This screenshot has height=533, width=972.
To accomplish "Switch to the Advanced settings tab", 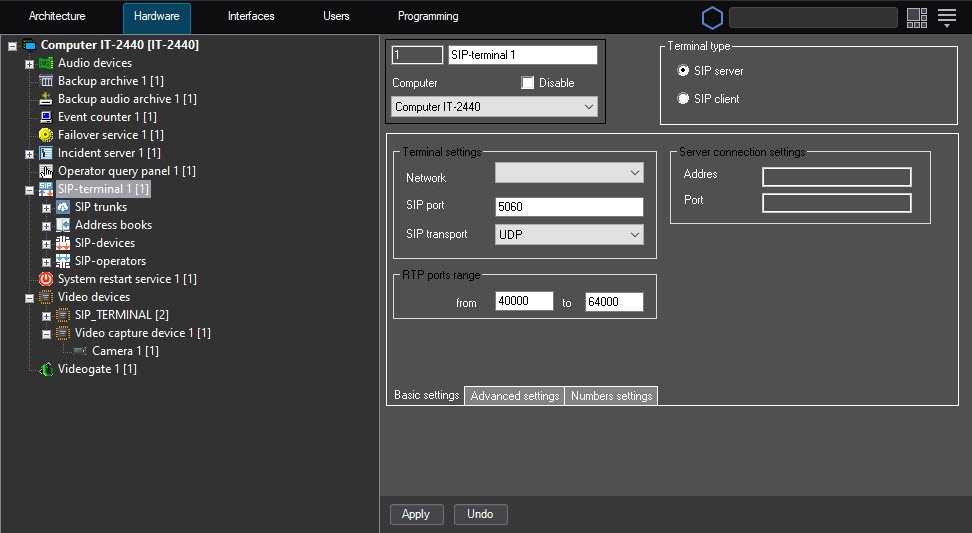I will coord(514,396).
